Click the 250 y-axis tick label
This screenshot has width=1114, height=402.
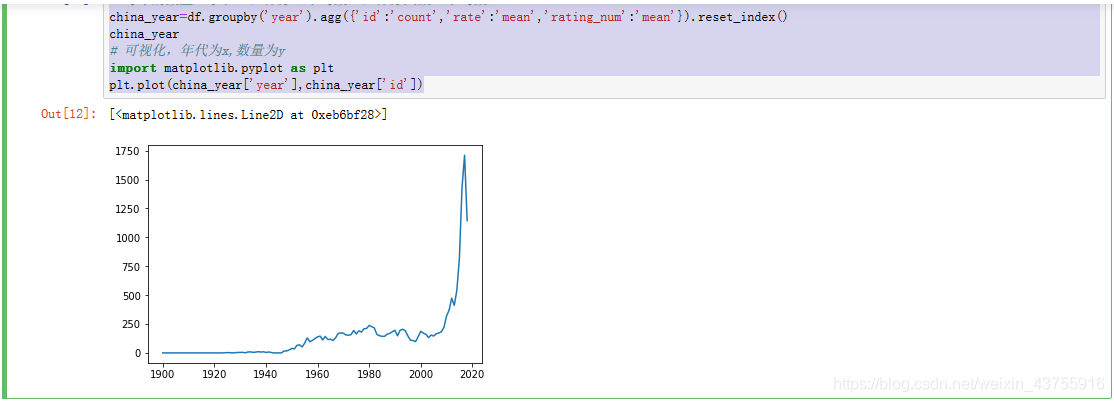pyautogui.click(x=129, y=324)
